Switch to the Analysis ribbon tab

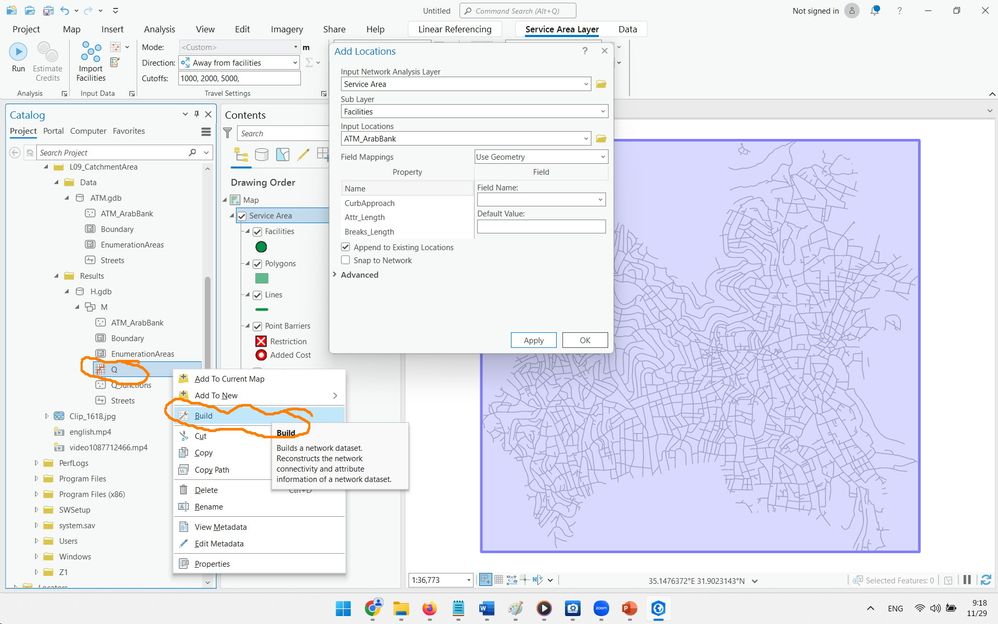pos(159,29)
